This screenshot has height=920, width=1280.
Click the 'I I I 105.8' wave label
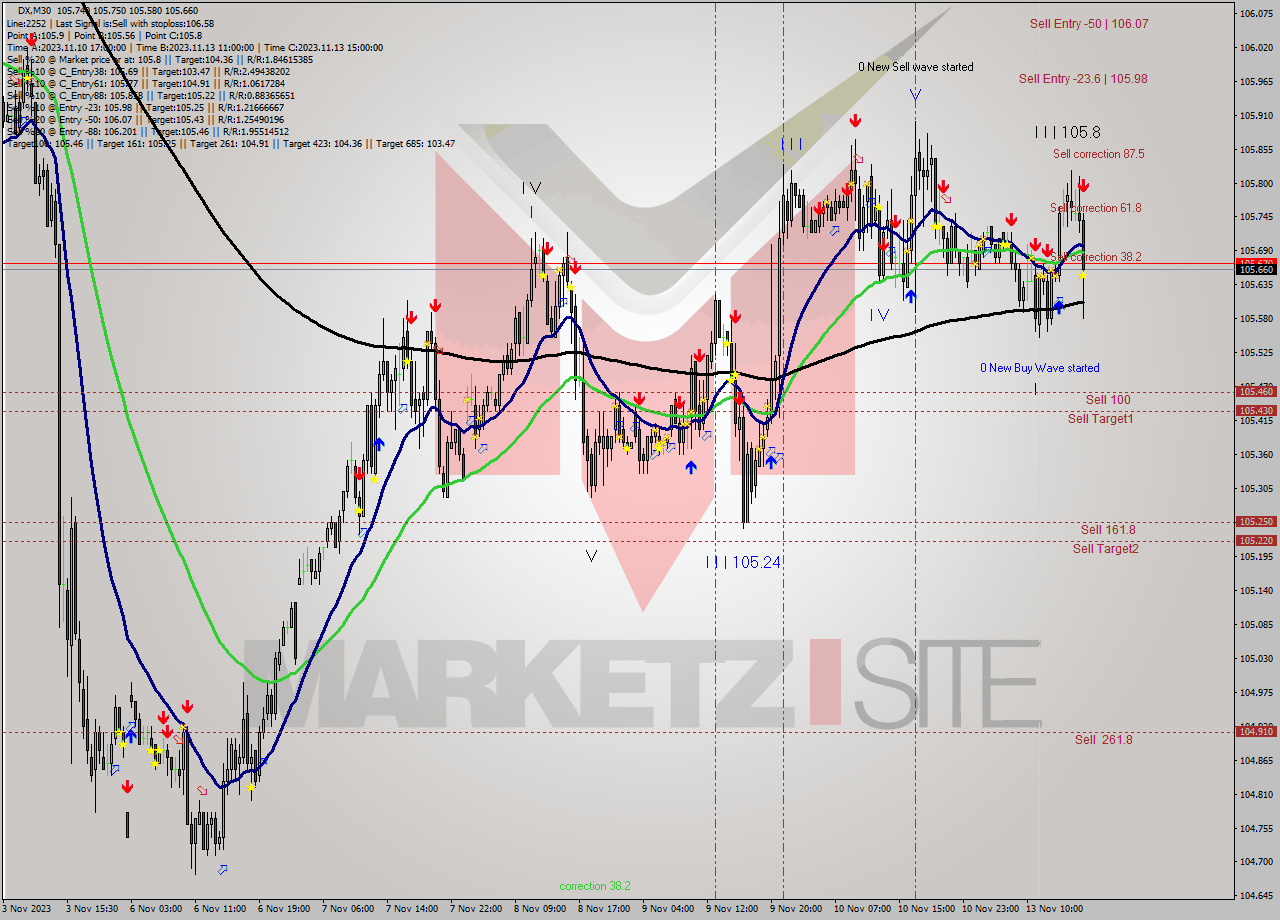(1068, 131)
